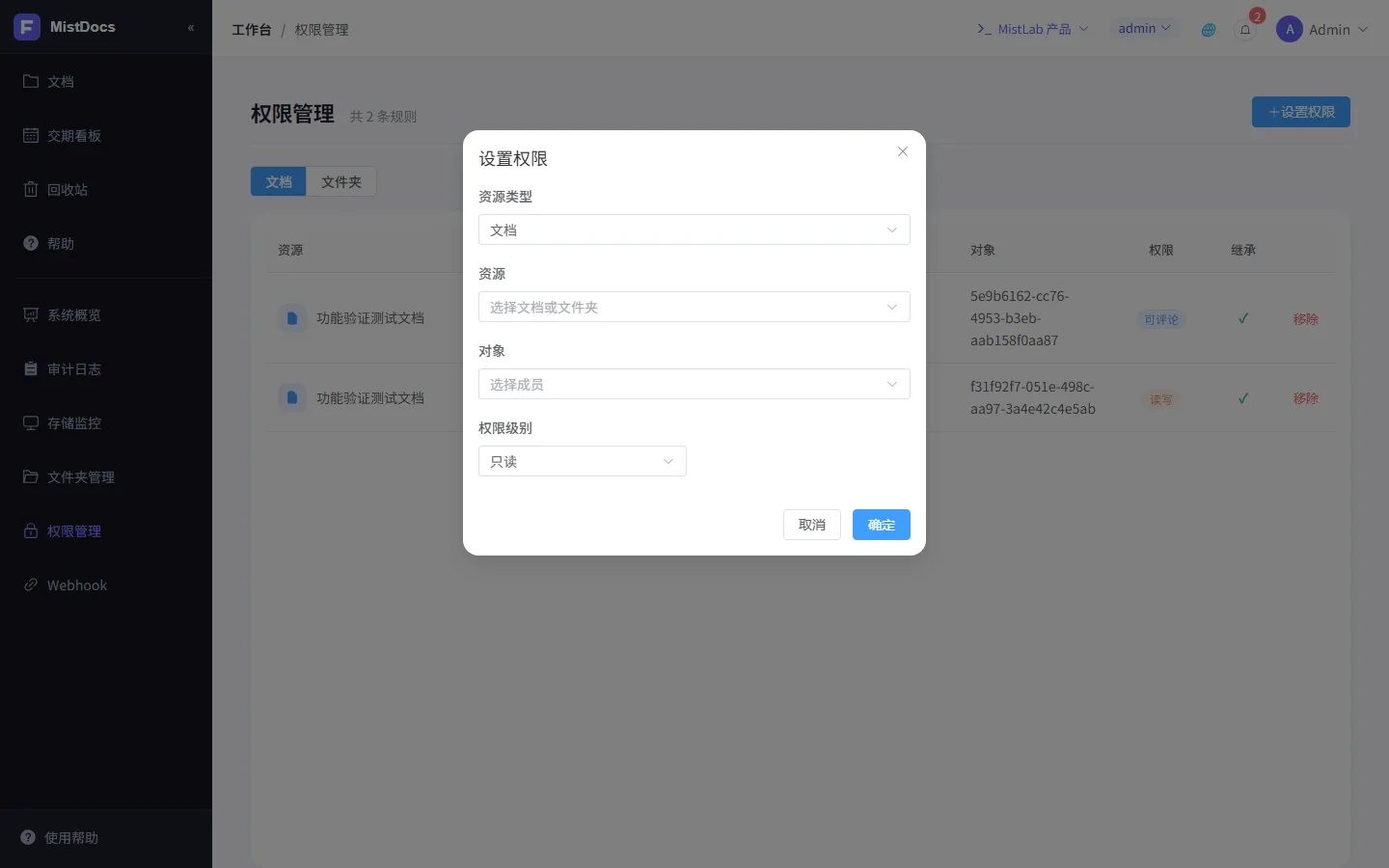Open the 对象 member dropdown
1389x868 pixels.
[x=694, y=384]
